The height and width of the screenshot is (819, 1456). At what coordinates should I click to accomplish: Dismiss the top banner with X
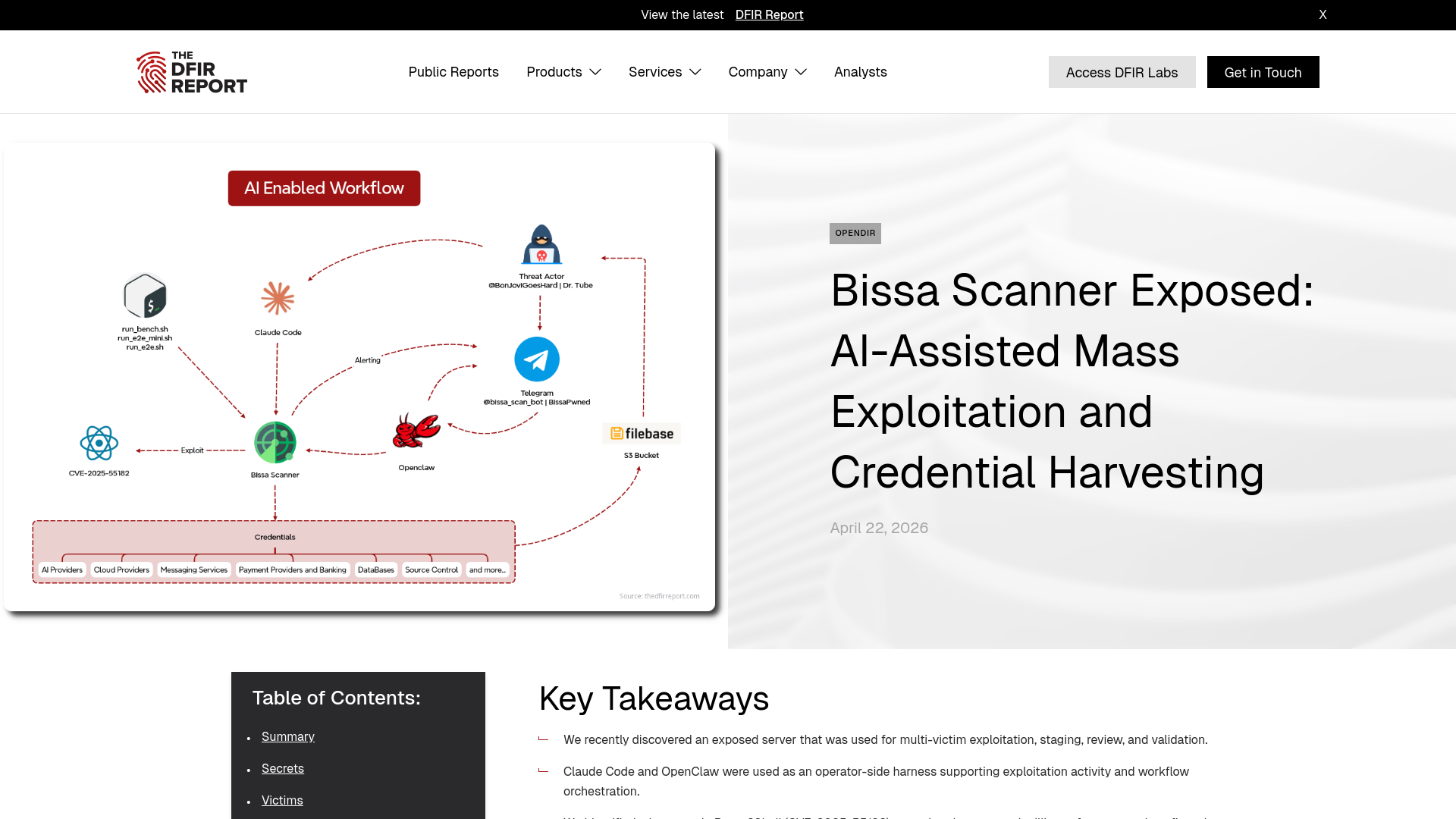tap(1323, 14)
